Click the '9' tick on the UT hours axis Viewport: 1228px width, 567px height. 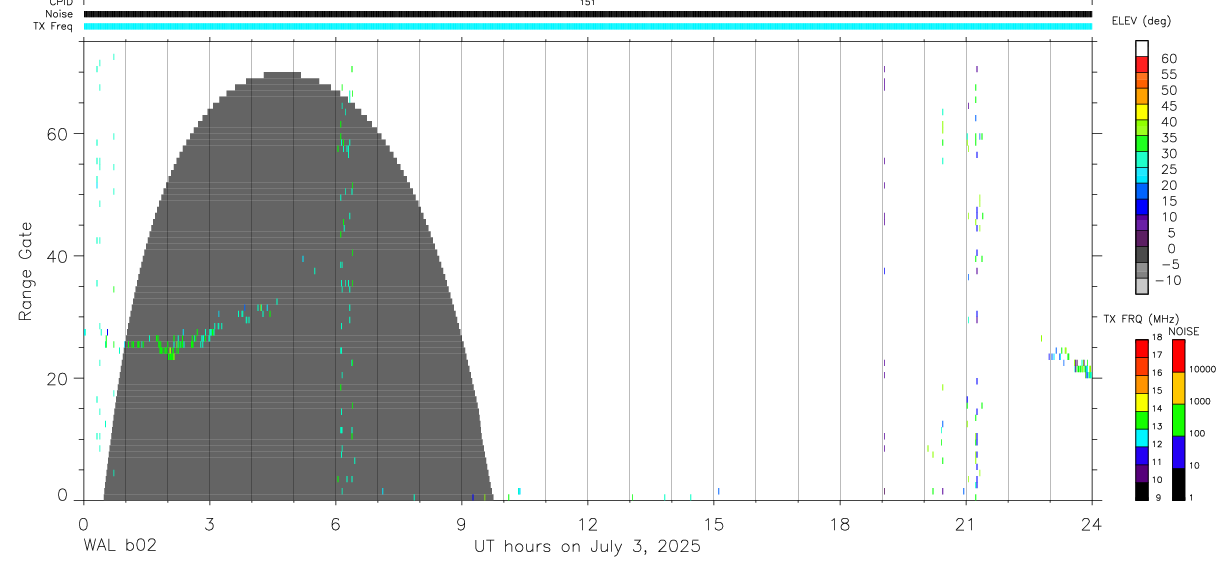click(x=461, y=523)
